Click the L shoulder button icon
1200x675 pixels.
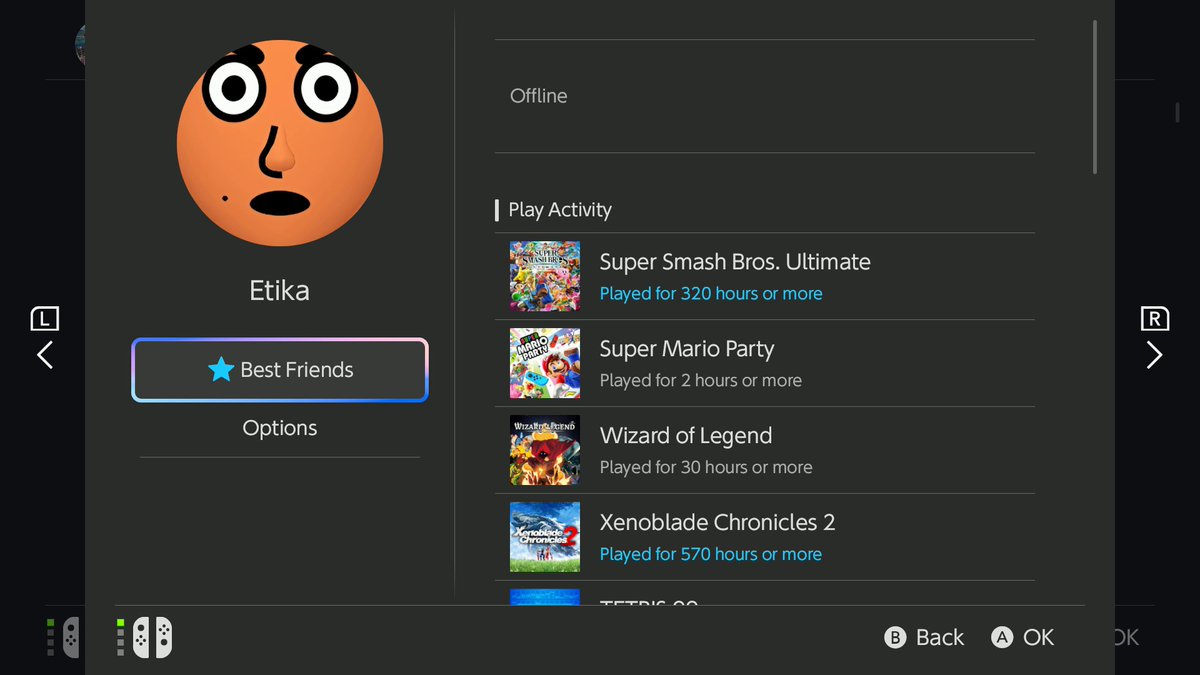point(45,319)
